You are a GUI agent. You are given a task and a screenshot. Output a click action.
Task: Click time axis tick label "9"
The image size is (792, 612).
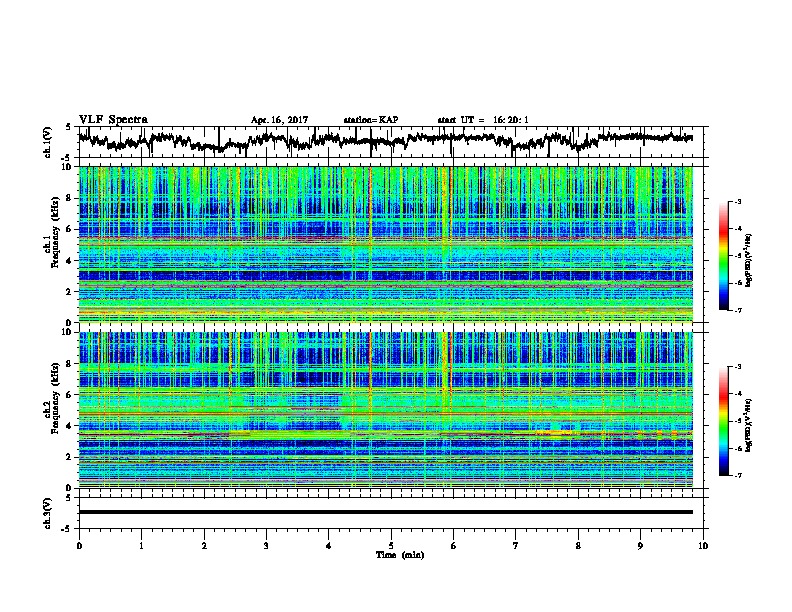pyautogui.click(x=640, y=546)
